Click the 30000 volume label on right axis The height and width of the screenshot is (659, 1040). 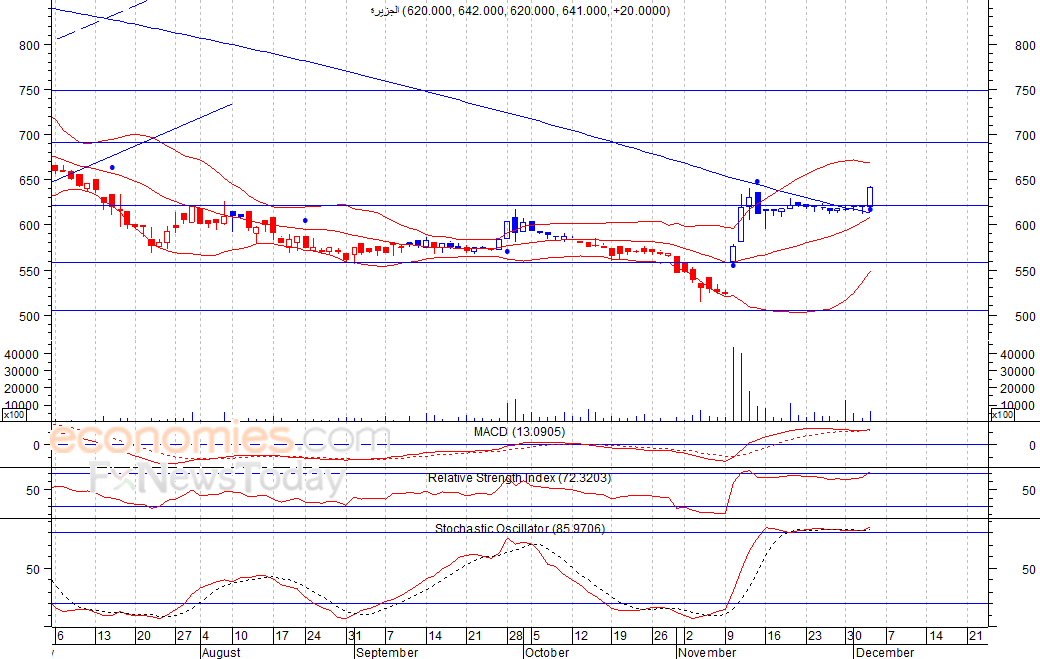[x=1017, y=372]
